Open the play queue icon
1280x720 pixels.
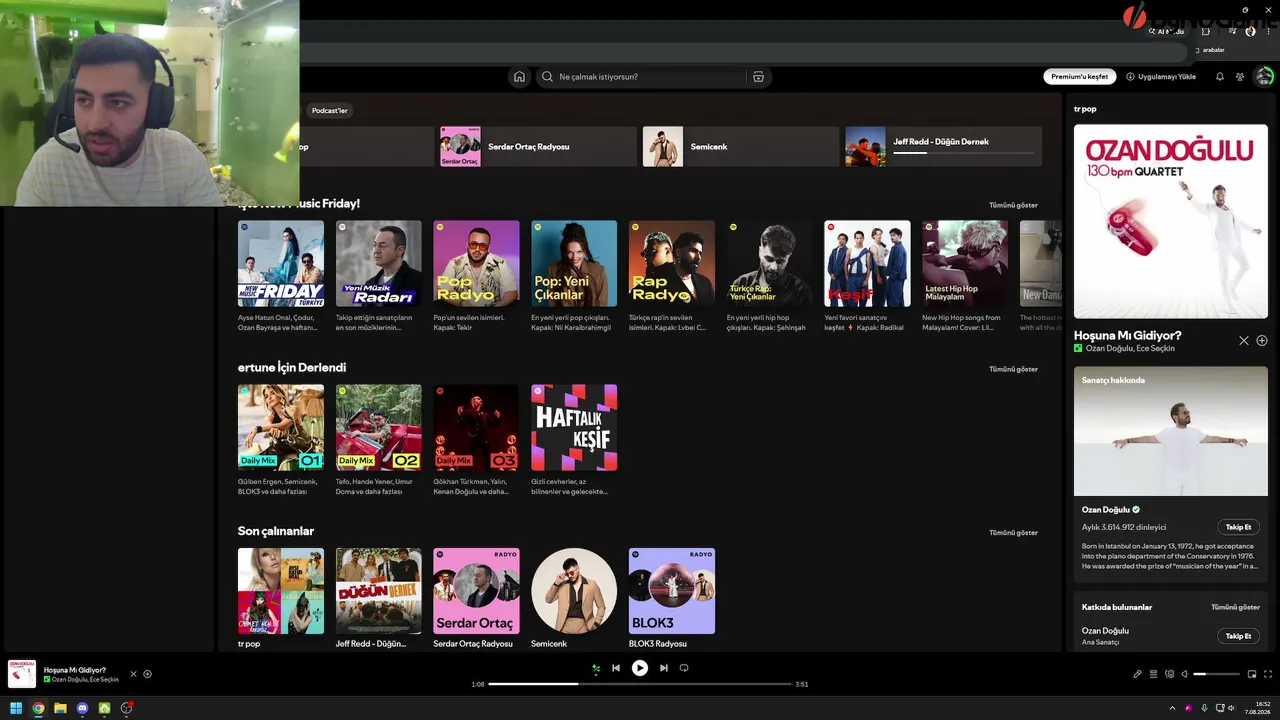1153,674
